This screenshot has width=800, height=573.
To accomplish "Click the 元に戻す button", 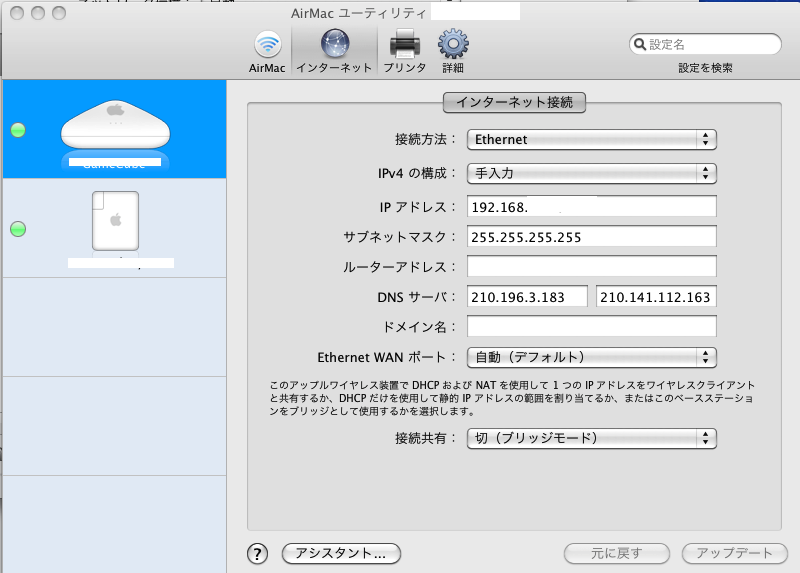I will pyautogui.click(x=617, y=554).
